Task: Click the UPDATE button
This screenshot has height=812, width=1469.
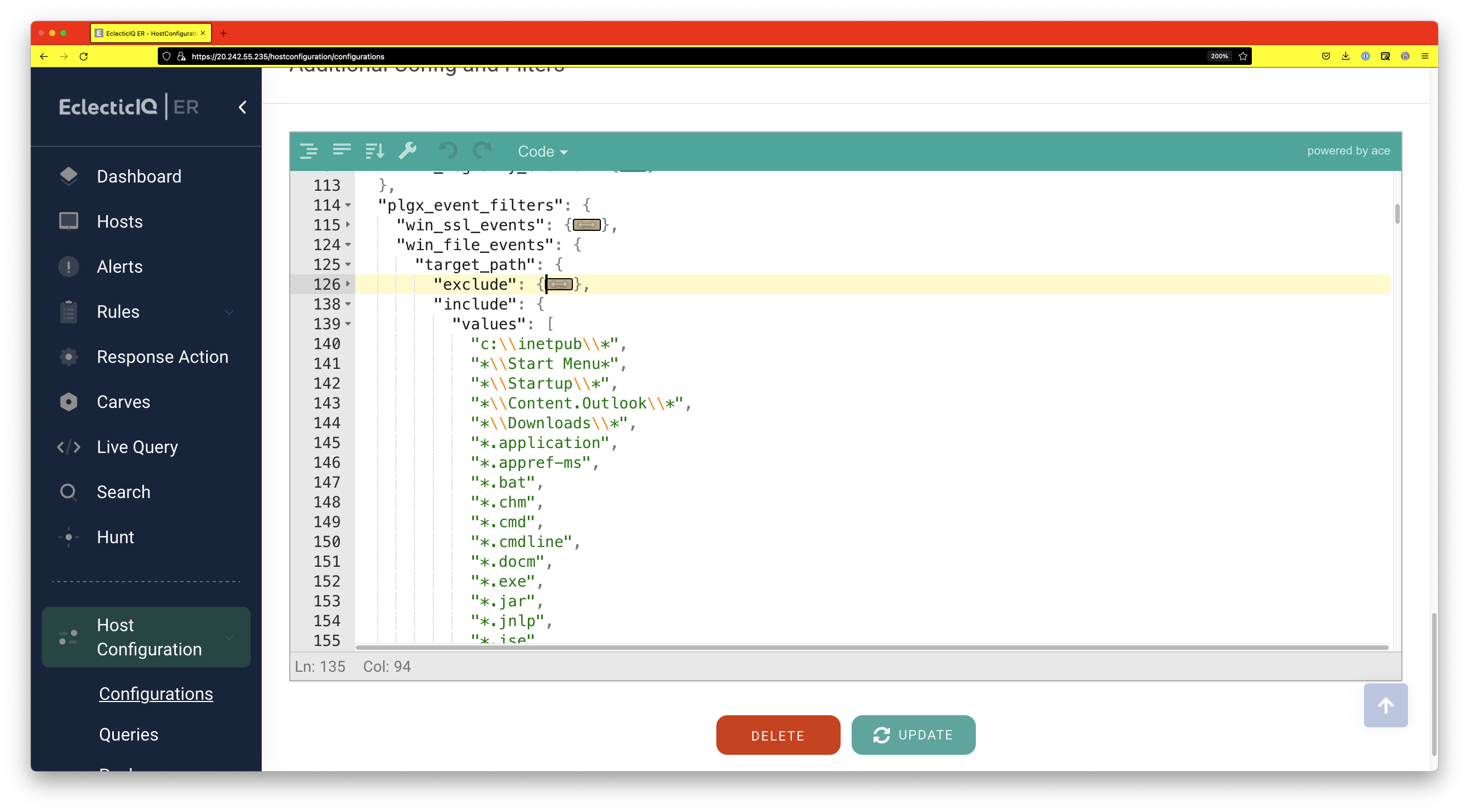Action: coord(913,736)
